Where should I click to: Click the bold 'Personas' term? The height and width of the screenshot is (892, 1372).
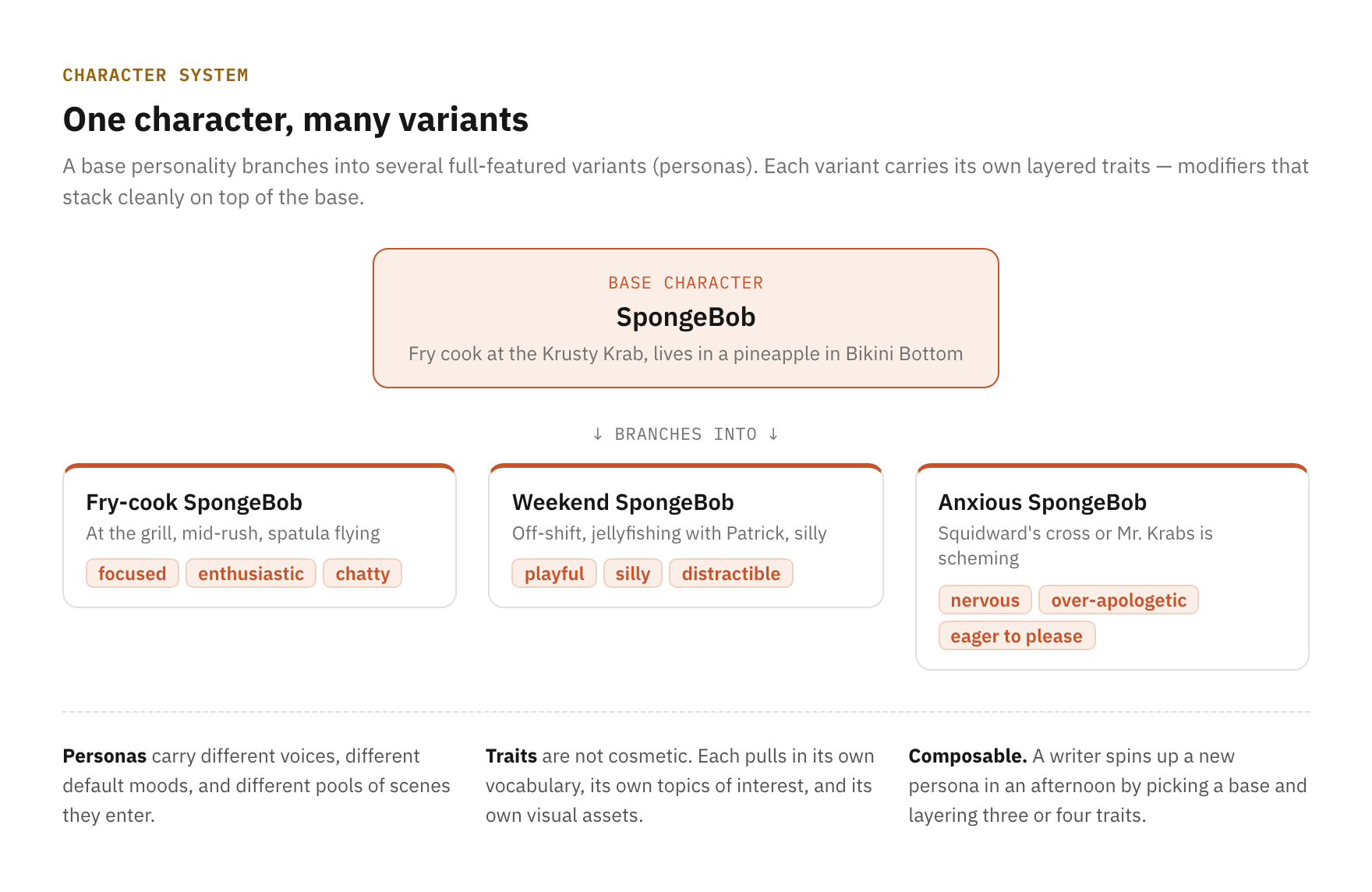[x=104, y=756]
